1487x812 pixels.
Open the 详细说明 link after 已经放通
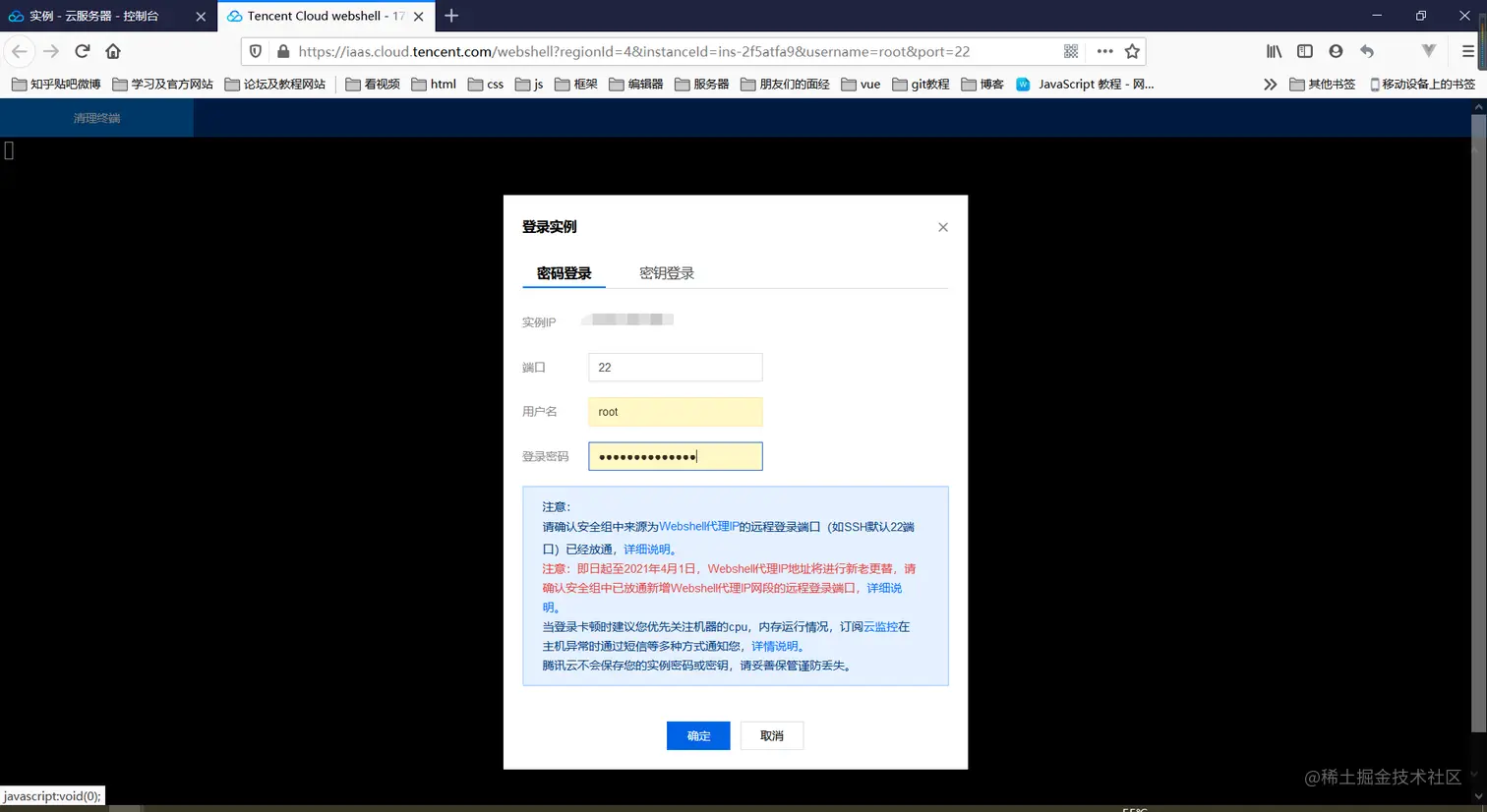tap(647, 550)
